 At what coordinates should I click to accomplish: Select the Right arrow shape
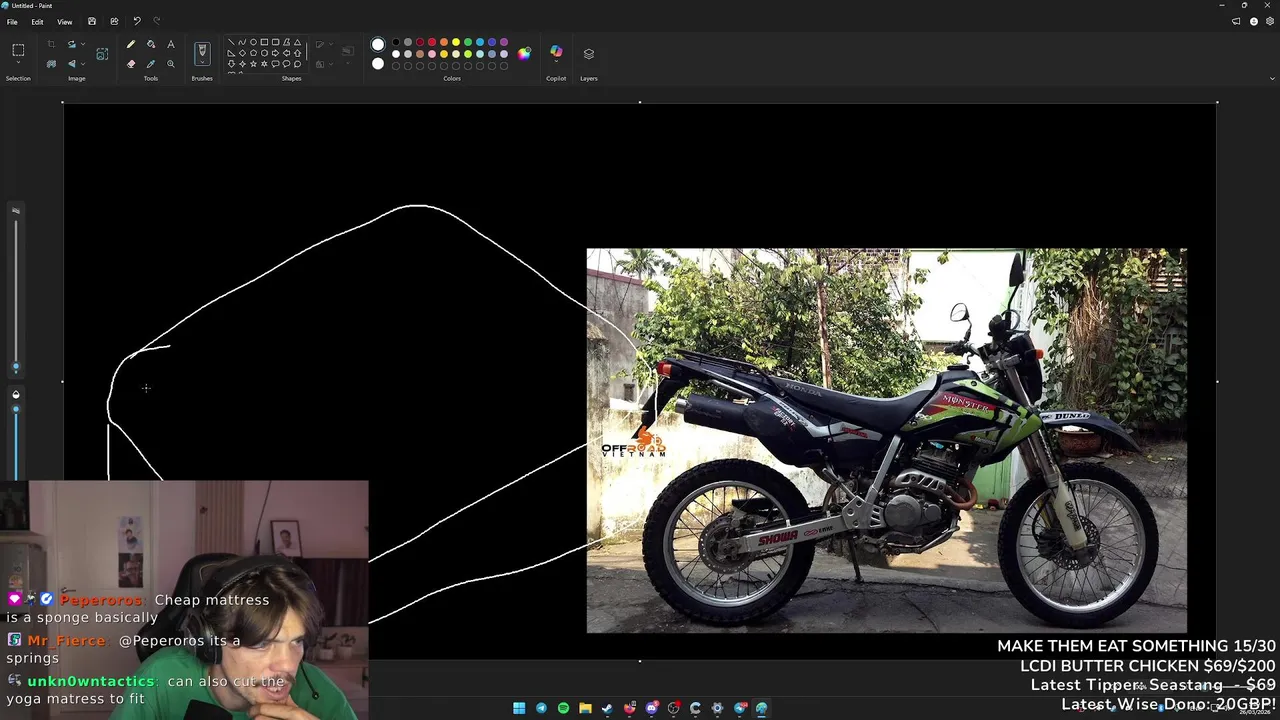click(x=275, y=53)
